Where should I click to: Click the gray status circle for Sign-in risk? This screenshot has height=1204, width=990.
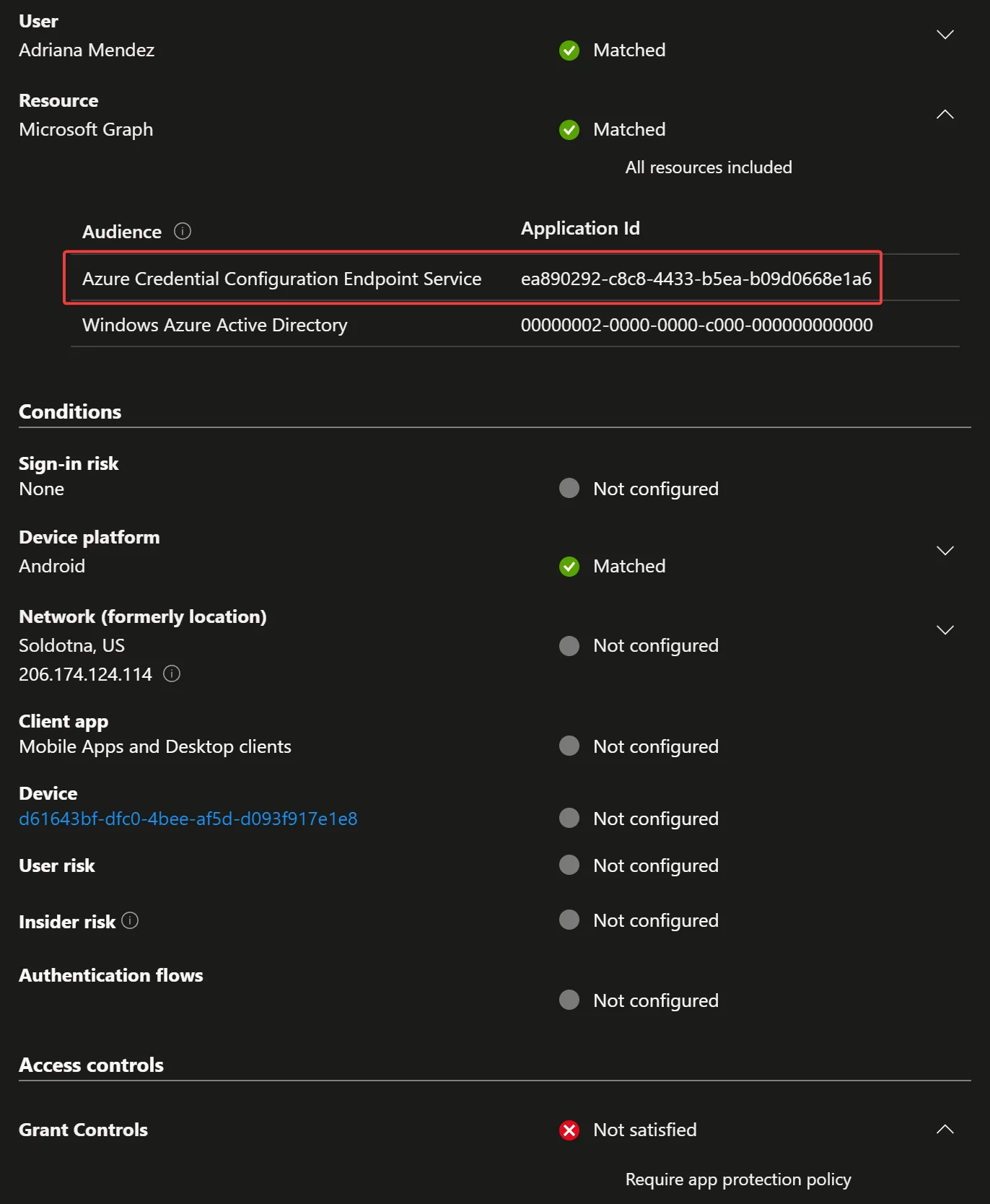tap(569, 489)
